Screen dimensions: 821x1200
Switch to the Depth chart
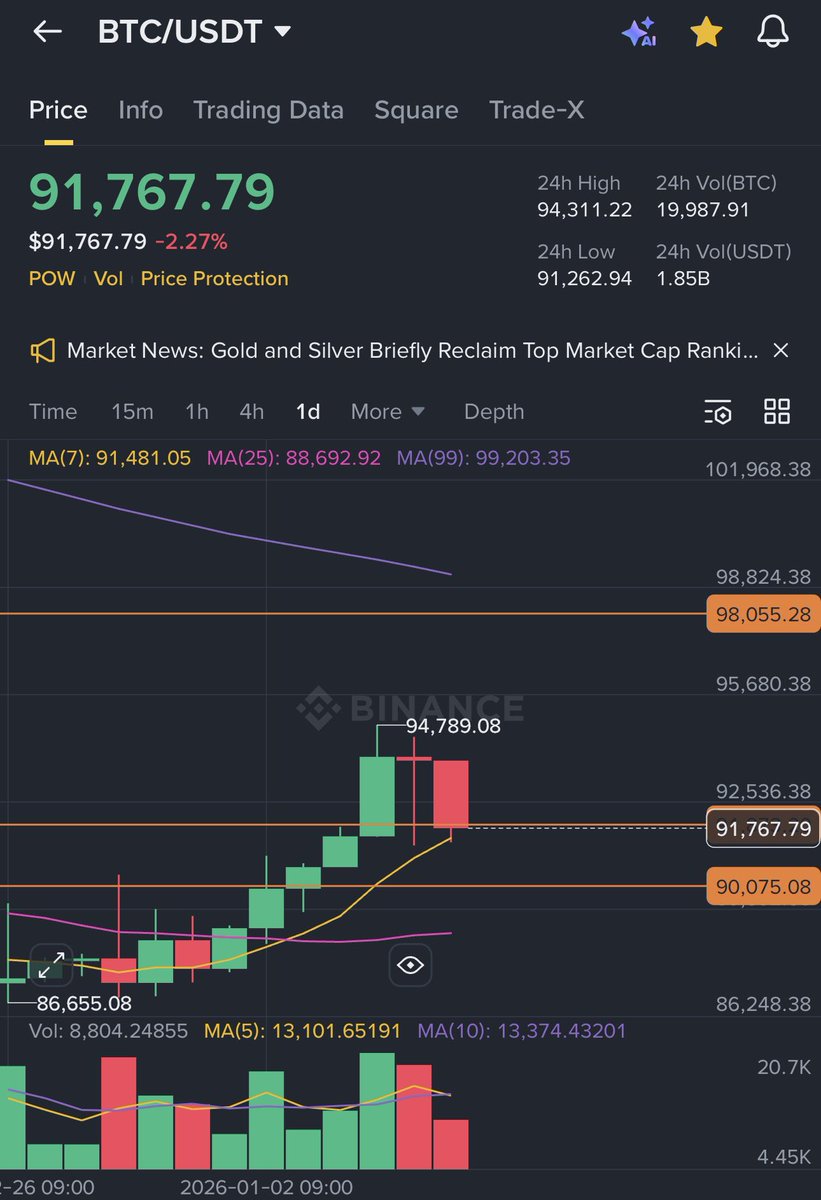[x=494, y=412]
